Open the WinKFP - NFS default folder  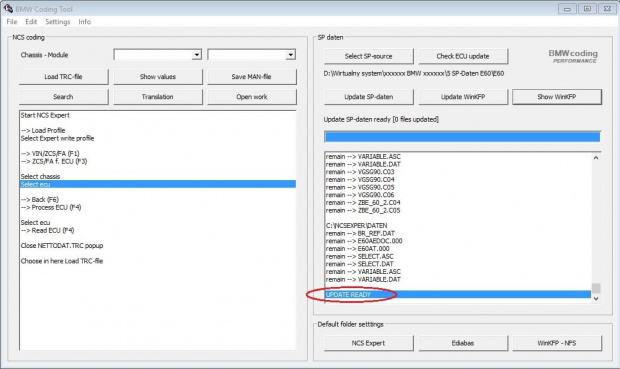click(557, 343)
